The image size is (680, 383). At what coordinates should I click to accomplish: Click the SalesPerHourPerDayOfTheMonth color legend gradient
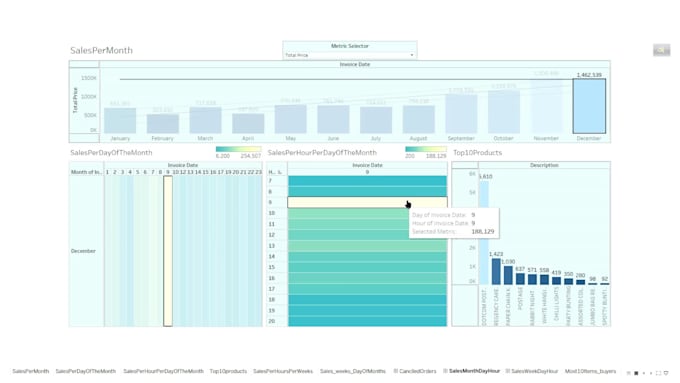[x=425, y=149]
